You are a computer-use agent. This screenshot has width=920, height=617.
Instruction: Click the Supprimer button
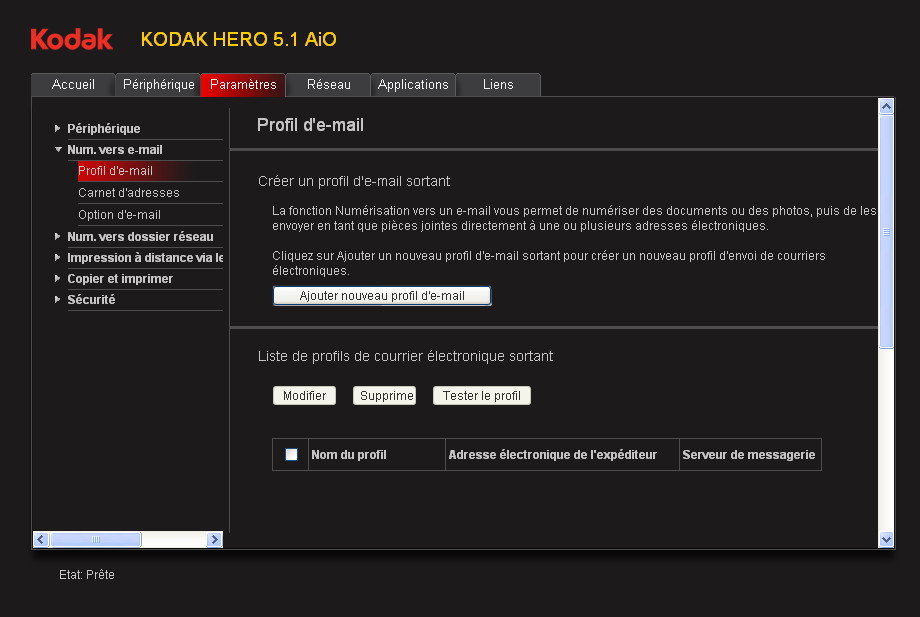(x=384, y=396)
